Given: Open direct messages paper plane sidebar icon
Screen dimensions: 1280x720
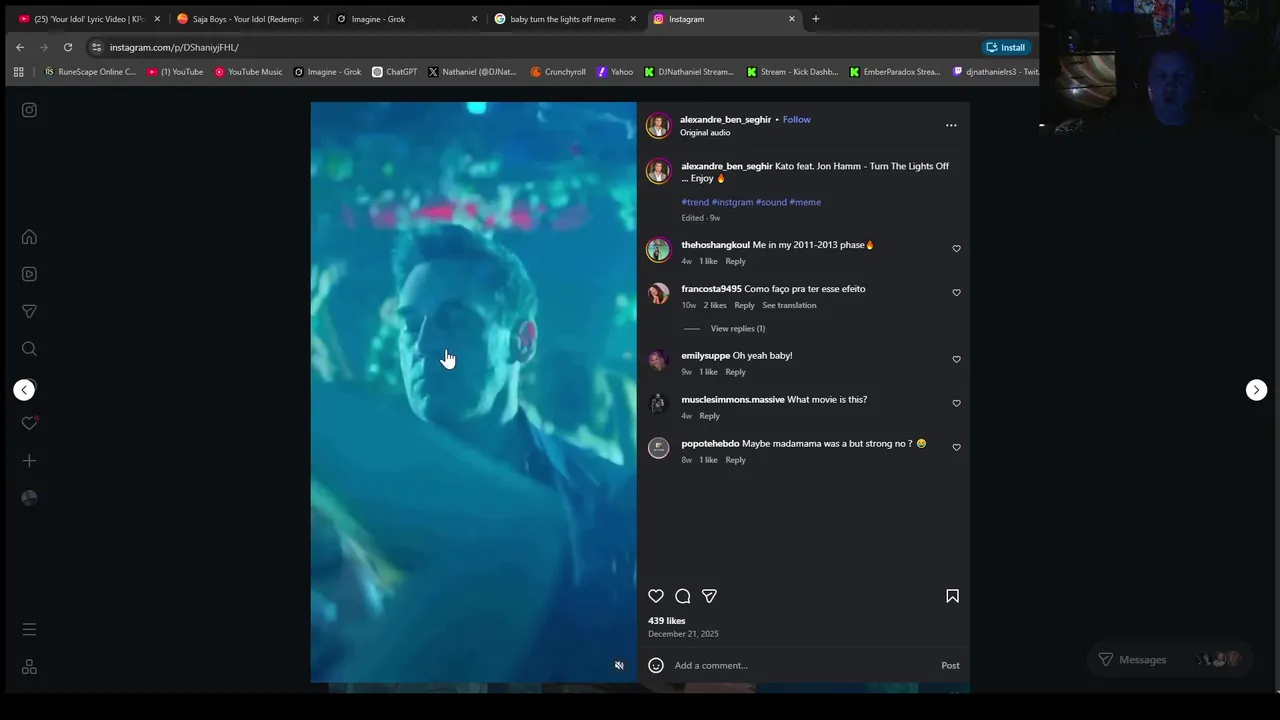Looking at the screenshot, I should coord(29,311).
